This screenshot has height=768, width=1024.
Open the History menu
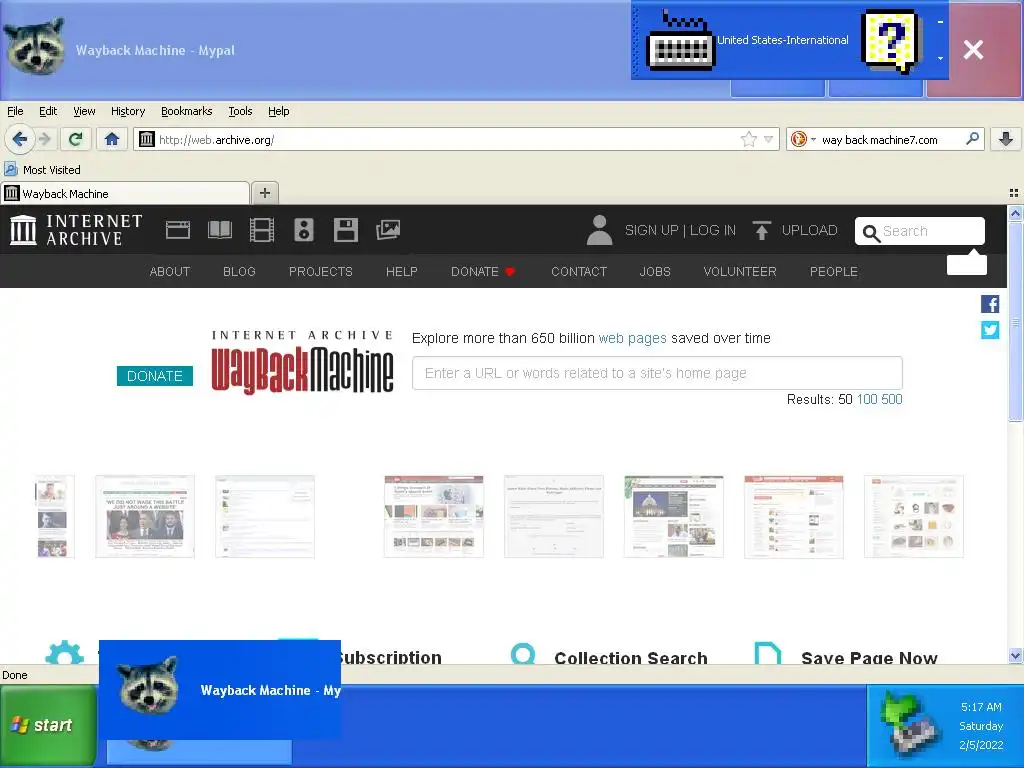(128, 111)
